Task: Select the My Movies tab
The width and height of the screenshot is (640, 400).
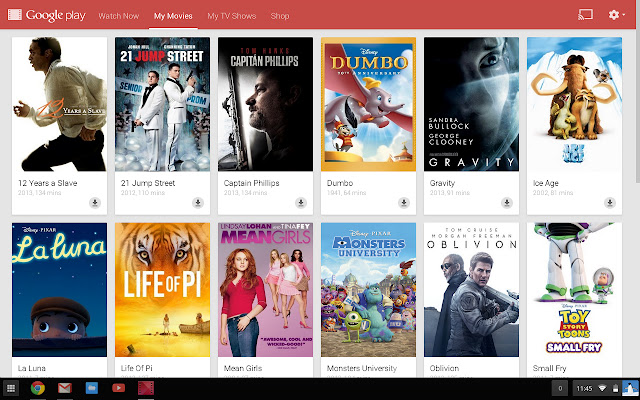Action: click(x=174, y=17)
